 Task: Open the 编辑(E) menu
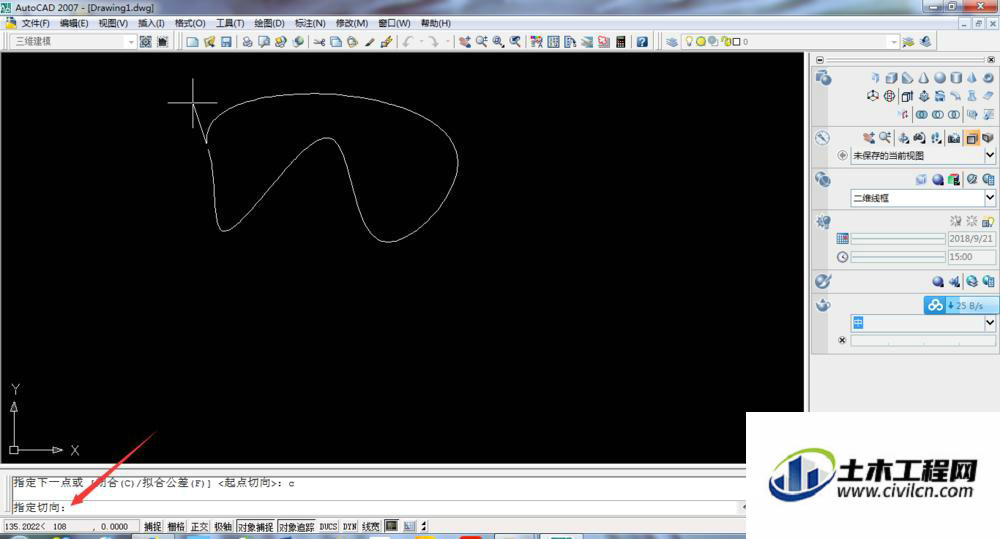74,23
